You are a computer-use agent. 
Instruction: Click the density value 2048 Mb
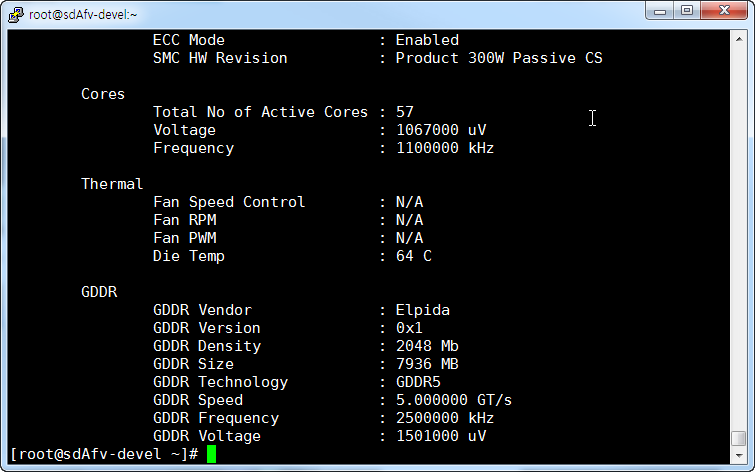[427, 346]
